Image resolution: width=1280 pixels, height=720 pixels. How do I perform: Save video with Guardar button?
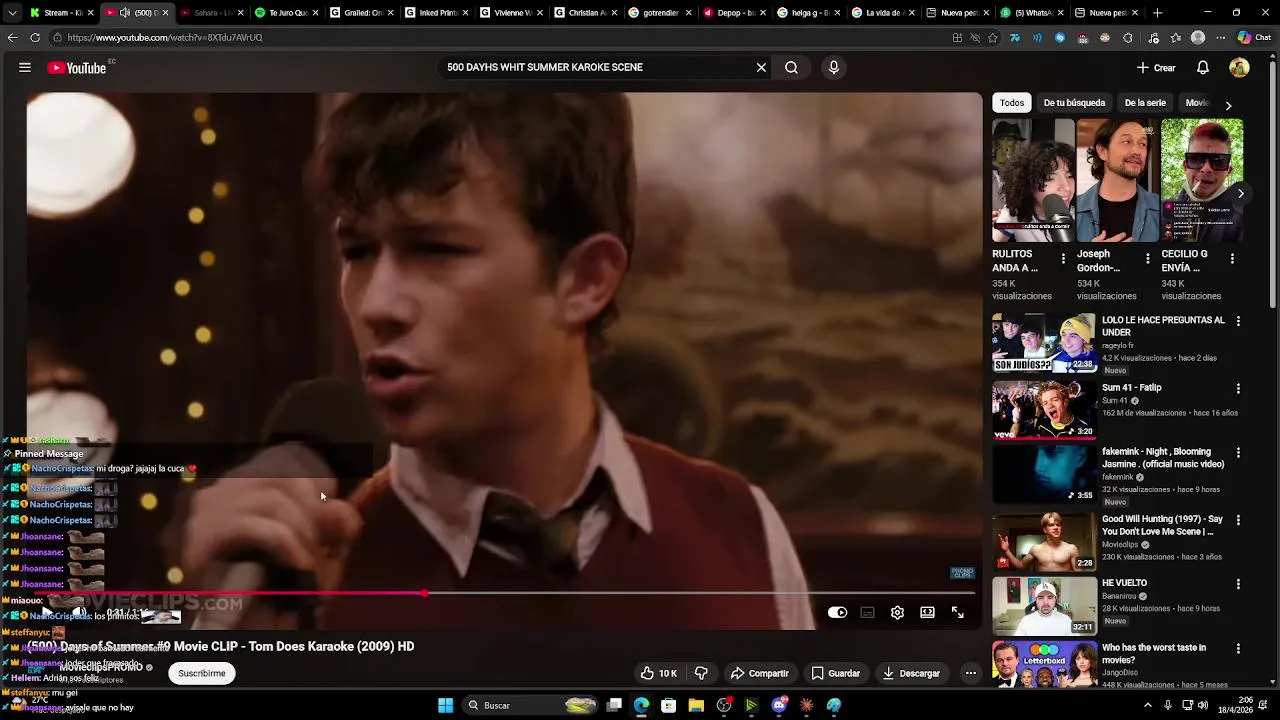pyautogui.click(x=835, y=673)
